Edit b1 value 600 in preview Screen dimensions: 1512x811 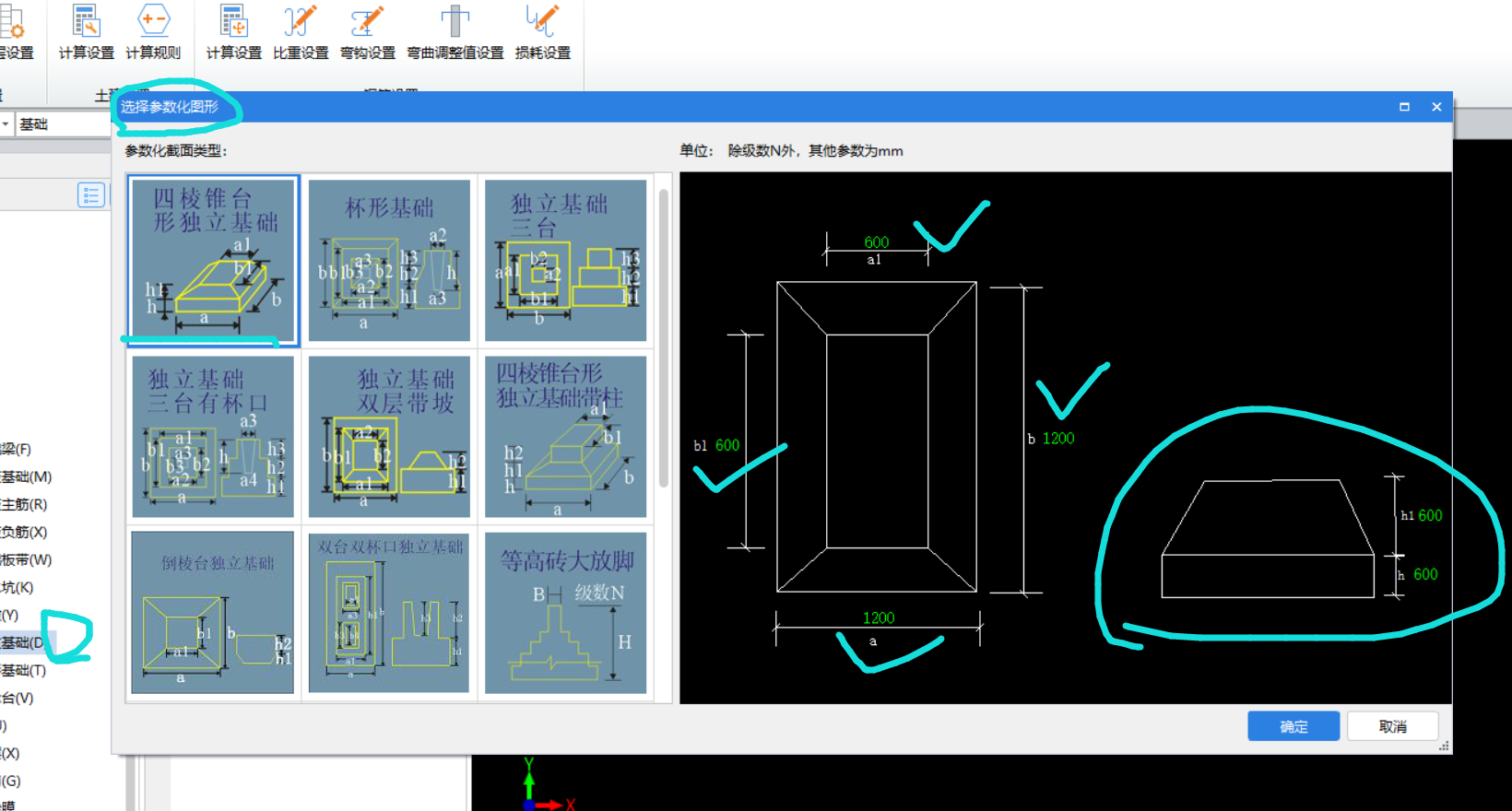(727, 445)
